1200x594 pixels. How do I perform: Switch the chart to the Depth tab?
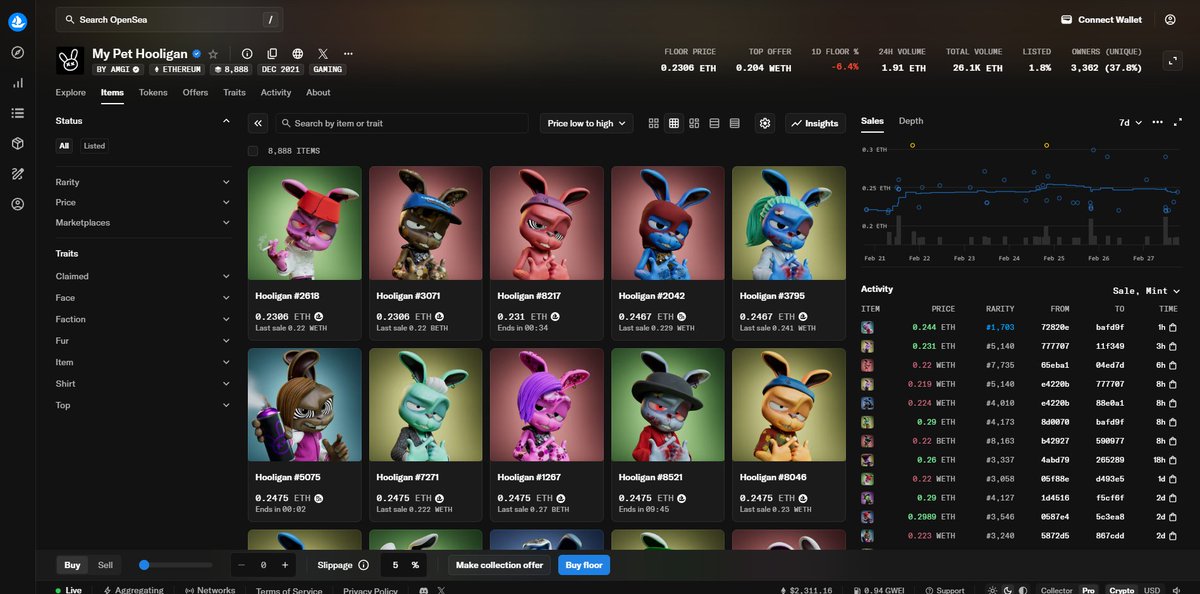pos(911,121)
